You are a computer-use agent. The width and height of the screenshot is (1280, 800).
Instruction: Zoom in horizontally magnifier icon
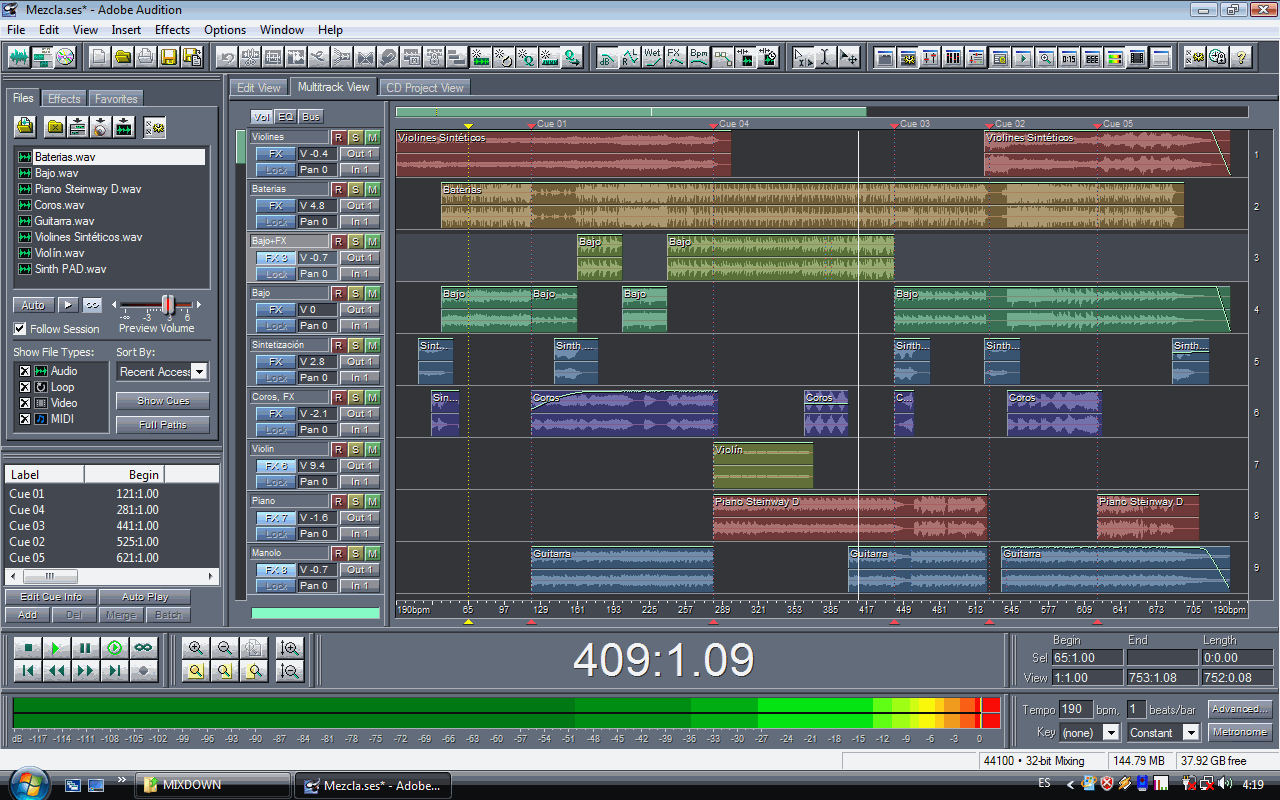click(x=196, y=648)
